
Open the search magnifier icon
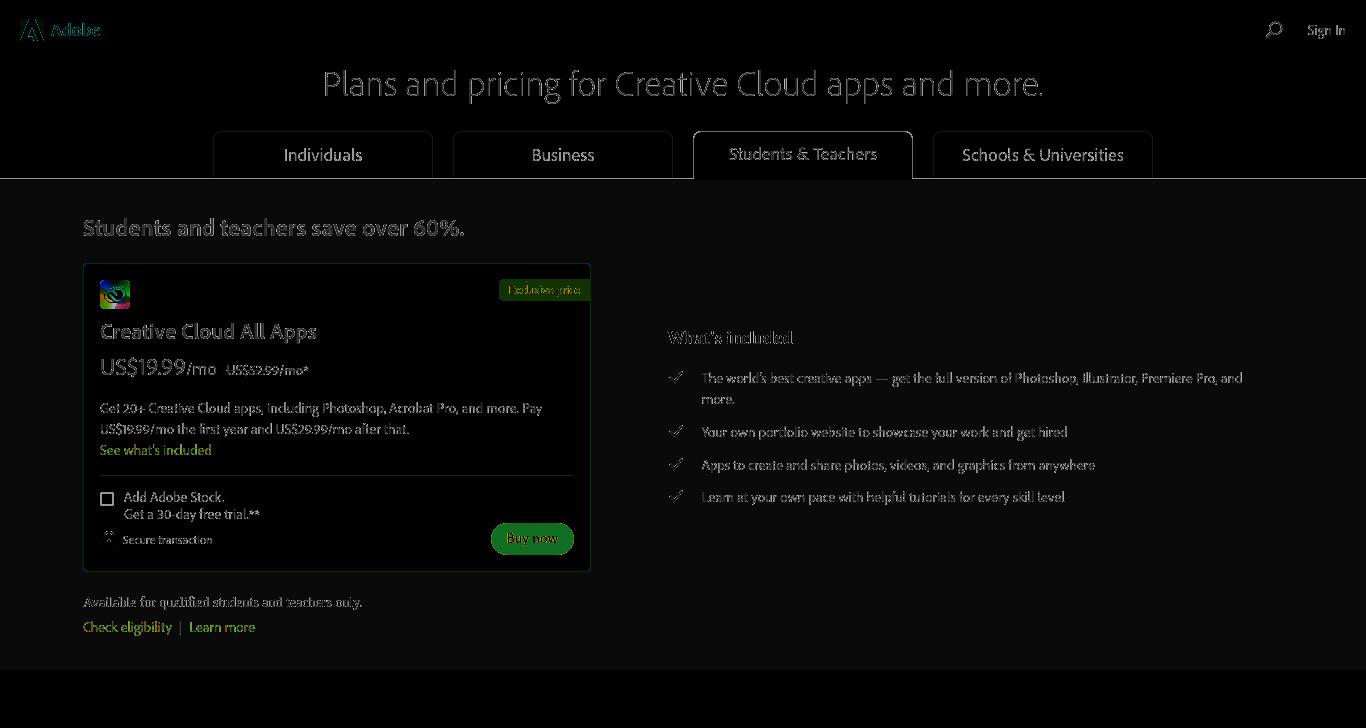pos(1274,30)
